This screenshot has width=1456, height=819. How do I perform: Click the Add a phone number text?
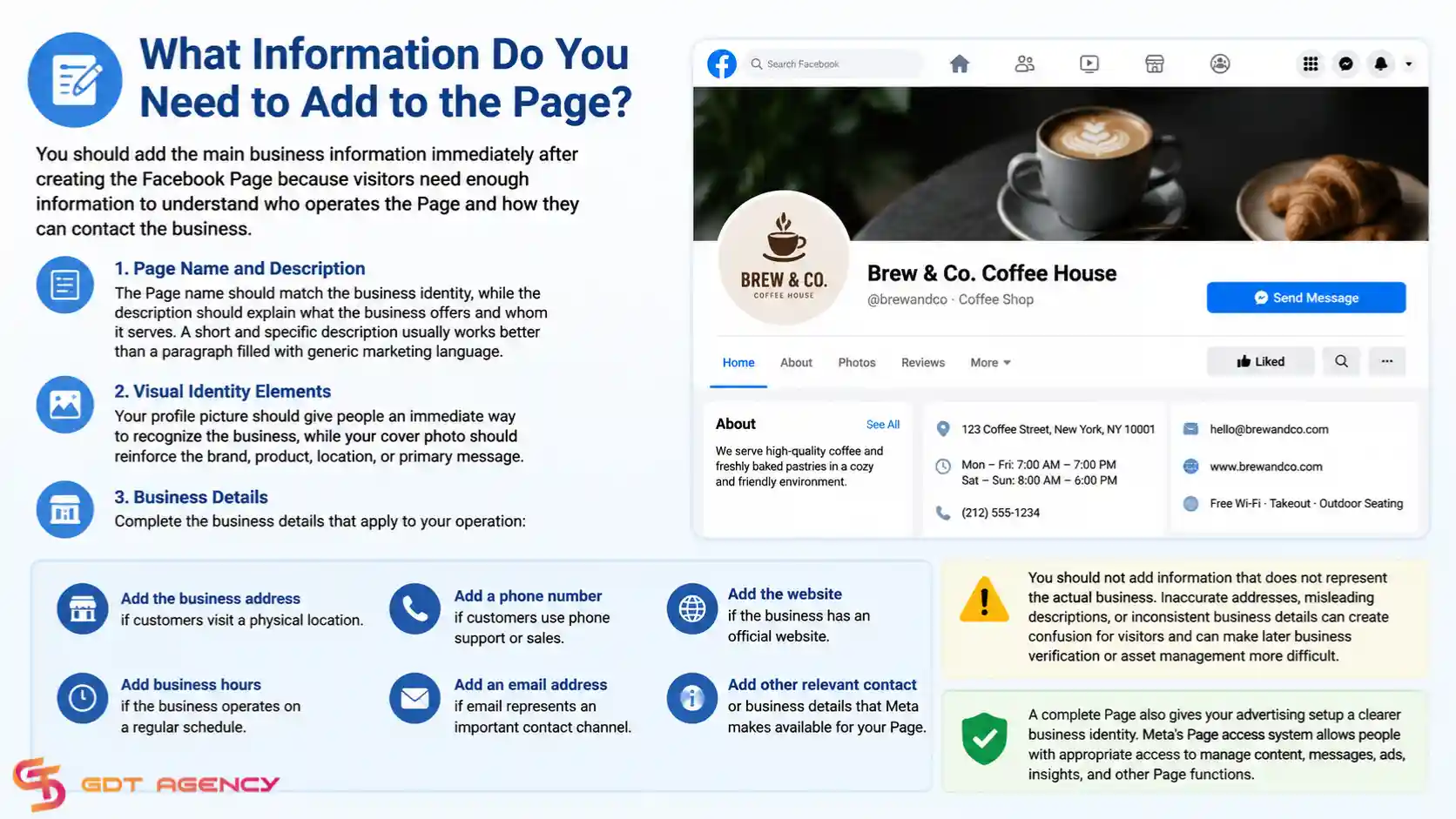tap(528, 596)
